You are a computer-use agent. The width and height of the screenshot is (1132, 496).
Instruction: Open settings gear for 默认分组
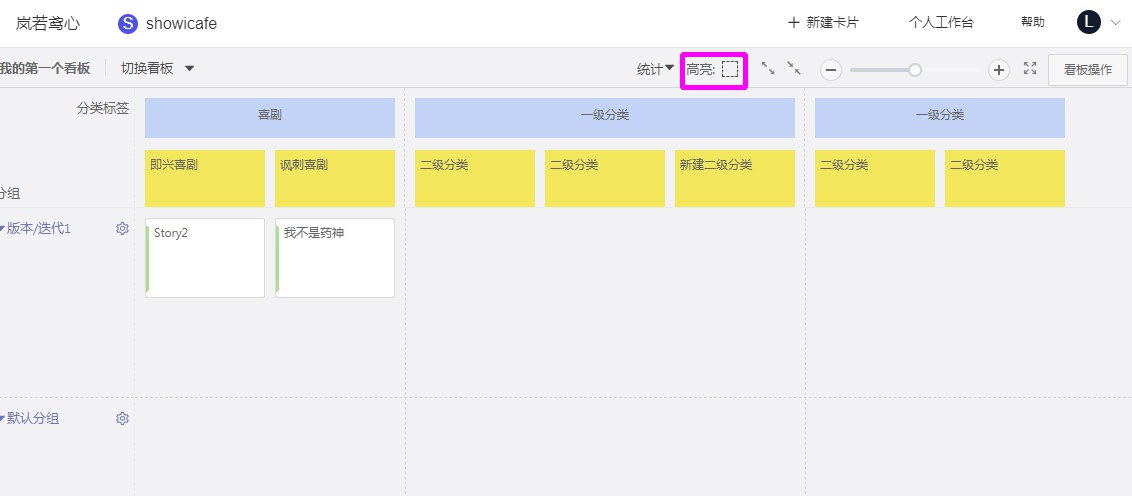click(x=122, y=419)
